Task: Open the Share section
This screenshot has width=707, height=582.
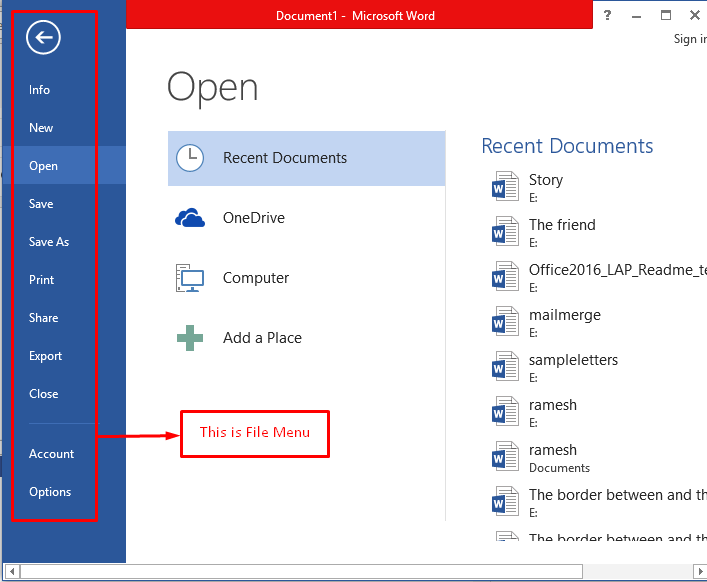Action: click(43, 318)
